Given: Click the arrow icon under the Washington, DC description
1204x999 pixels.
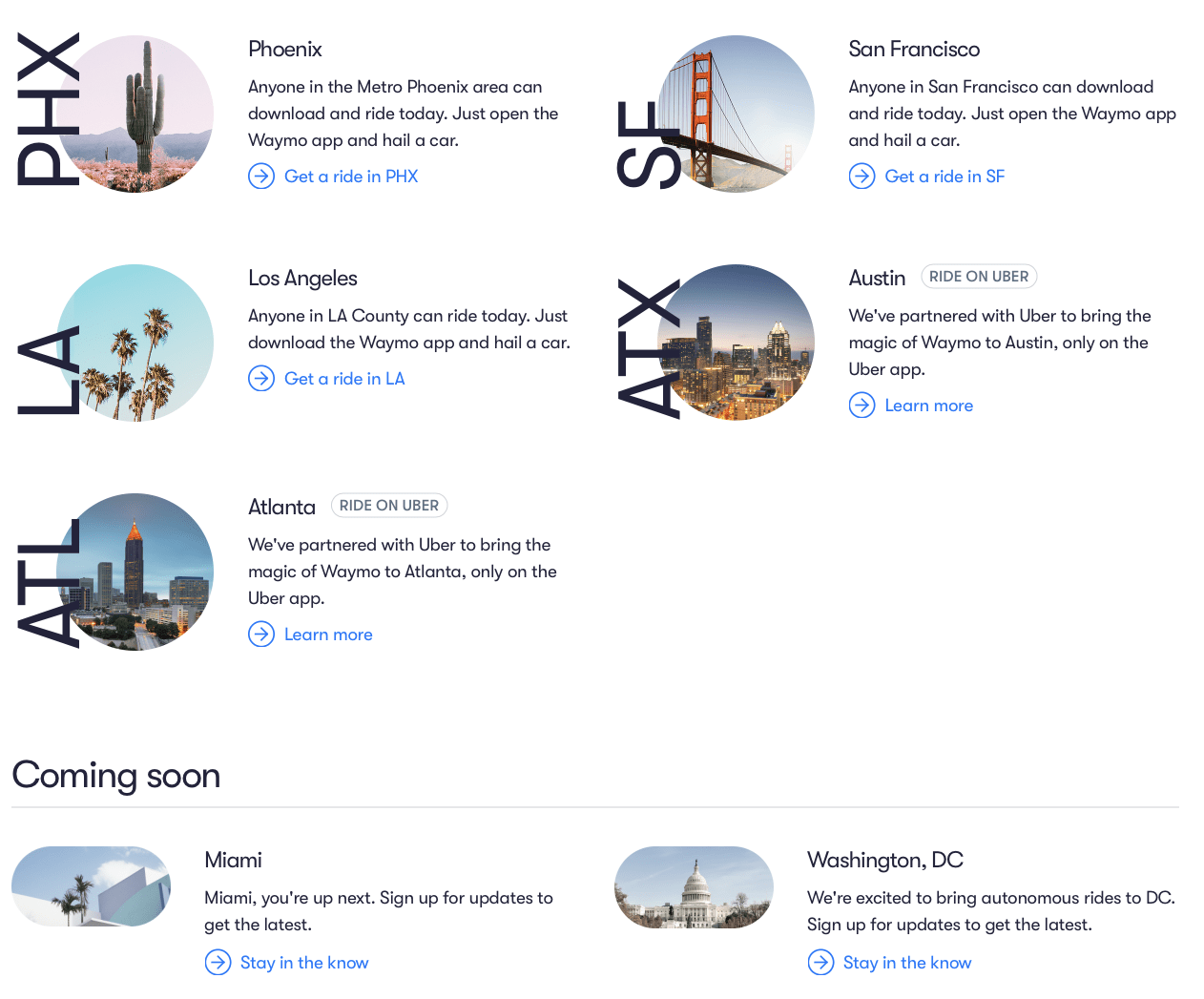Looking at the screenshot, I should coord(820,963).
